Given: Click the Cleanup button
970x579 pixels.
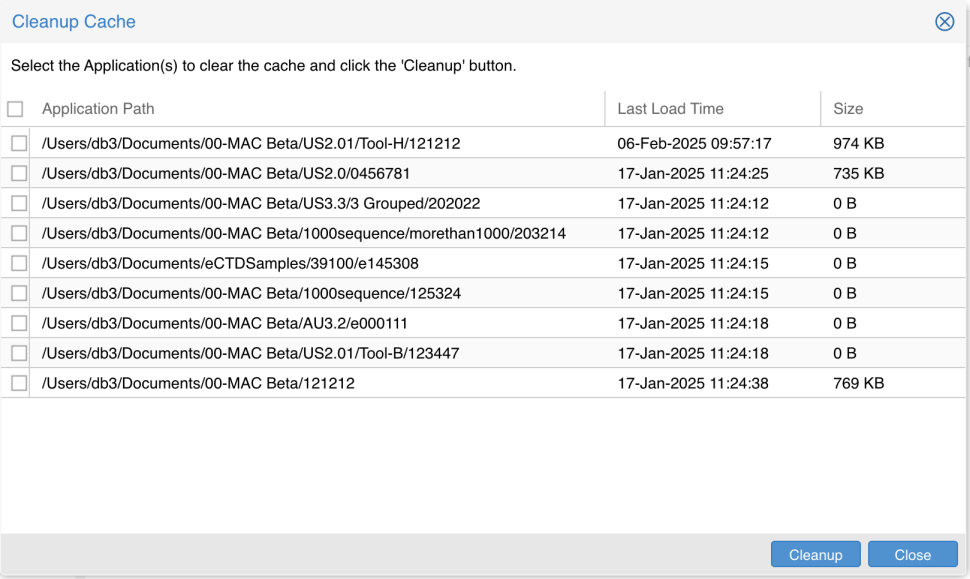Looking at the screenshot, I should click(815, 555).
